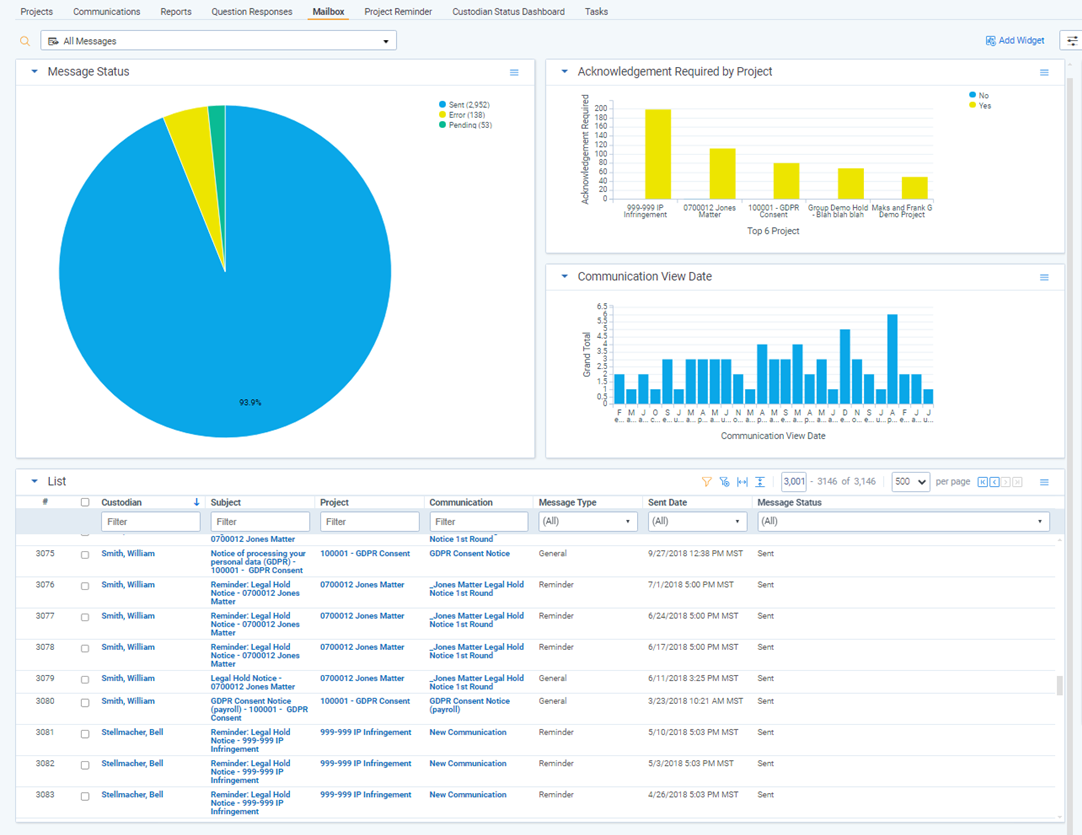Collapse Communication View Date widget

564,277
